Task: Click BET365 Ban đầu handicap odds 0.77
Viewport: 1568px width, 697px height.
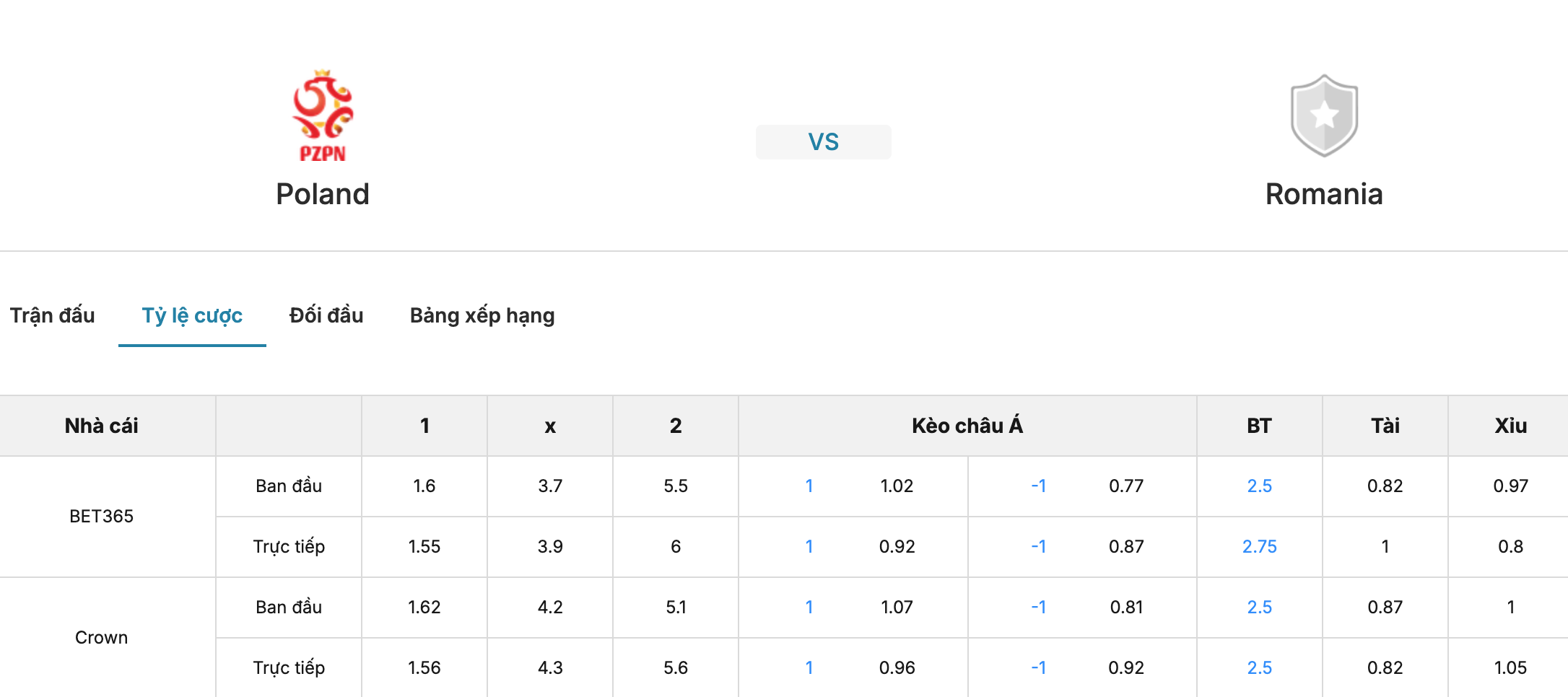Action: coord(1126,486)
